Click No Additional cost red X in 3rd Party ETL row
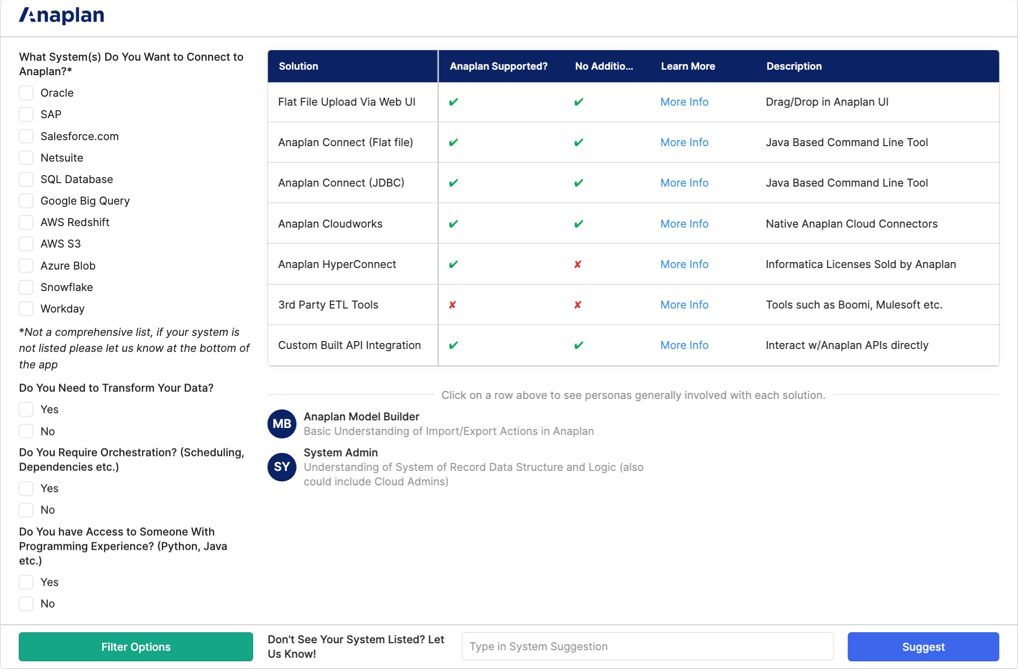The image size is (1018, 669). coord(578,305)
